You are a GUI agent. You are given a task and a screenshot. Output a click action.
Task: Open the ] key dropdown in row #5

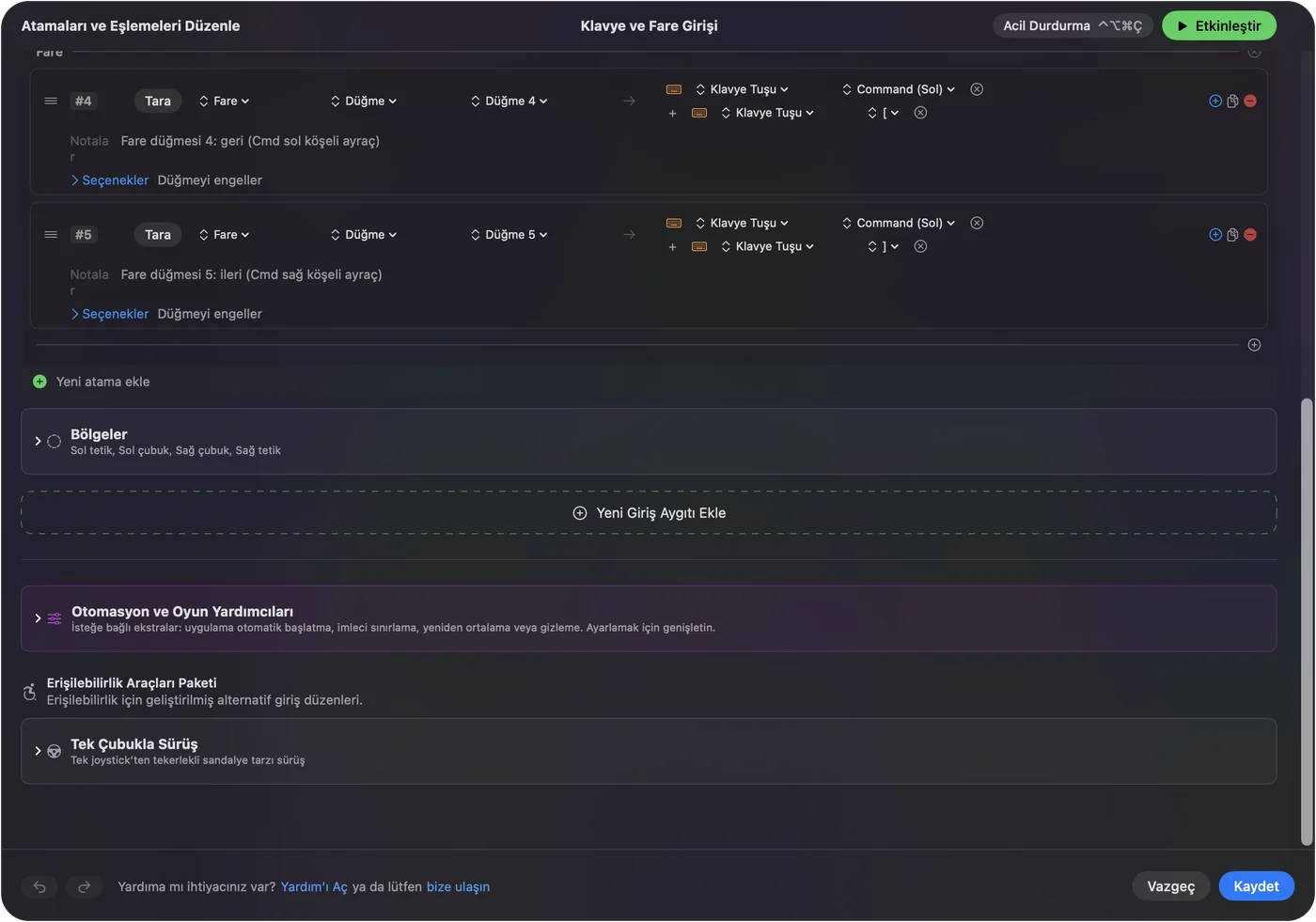[x=883, y=246]
